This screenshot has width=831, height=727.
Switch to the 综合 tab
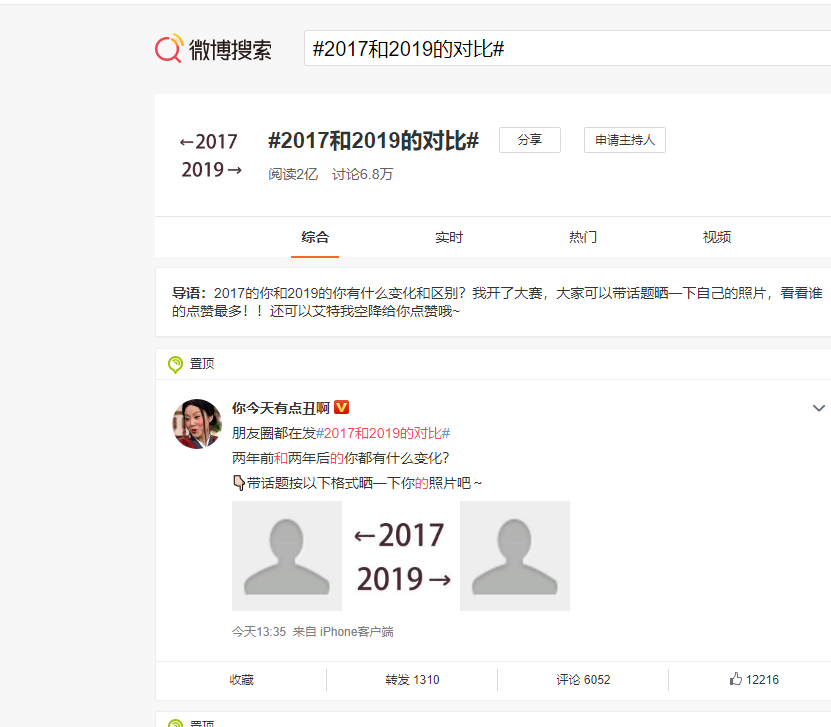(315, 237)
